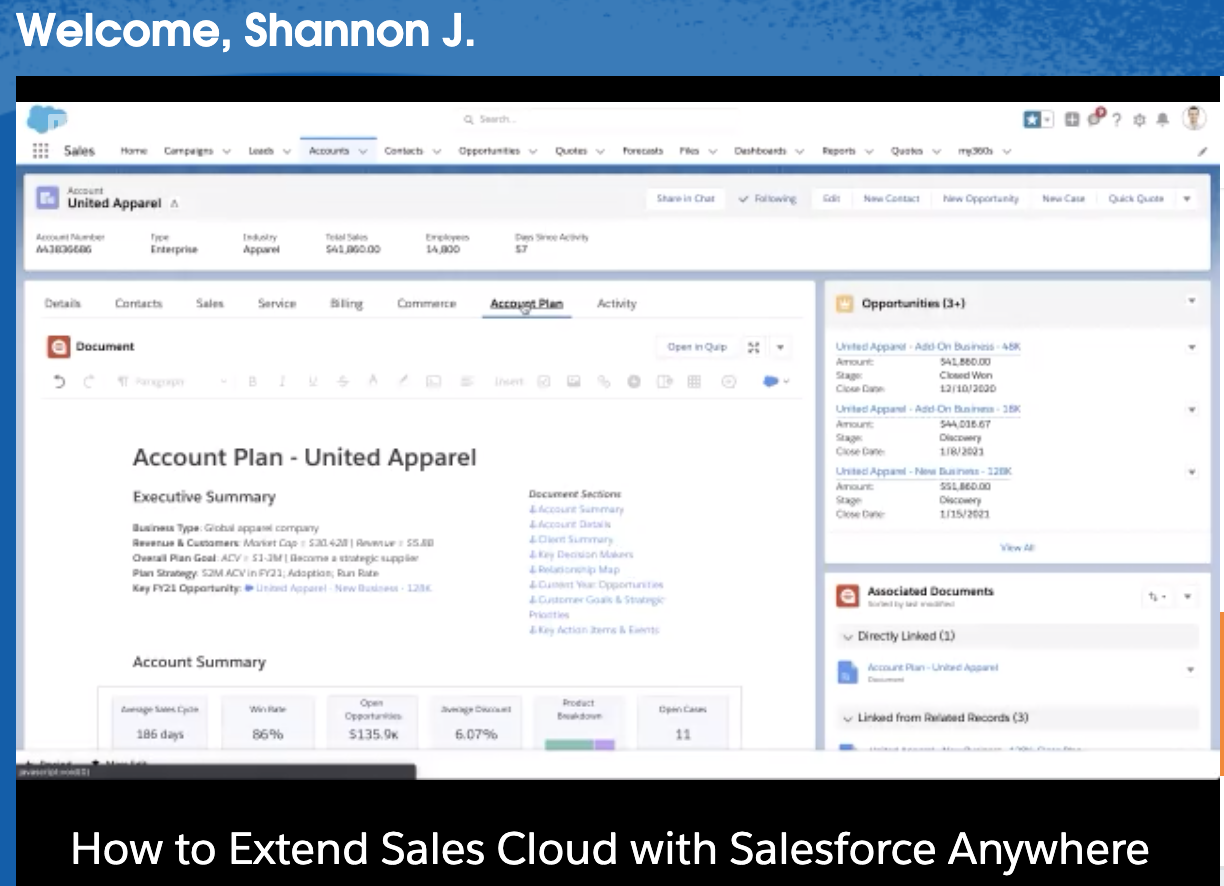The height and width of the screenshot is (886, 1224).
Task: Click the Win Rate 86% metric card
Action: 268,722
